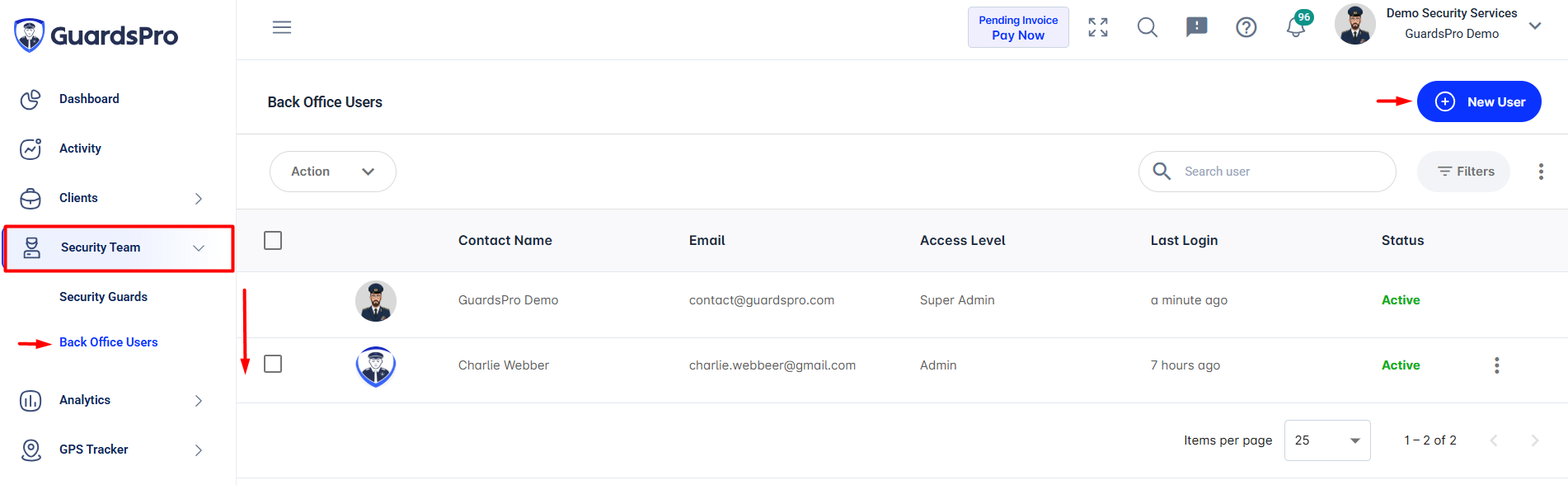Click Demo Security Services account name
Screen dimensions: 1568x485
click(x=1452, y=13)
